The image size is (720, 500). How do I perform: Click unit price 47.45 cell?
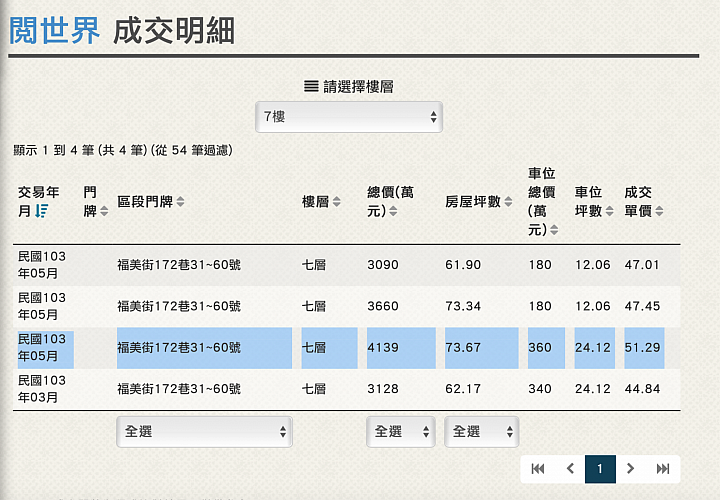642,306
